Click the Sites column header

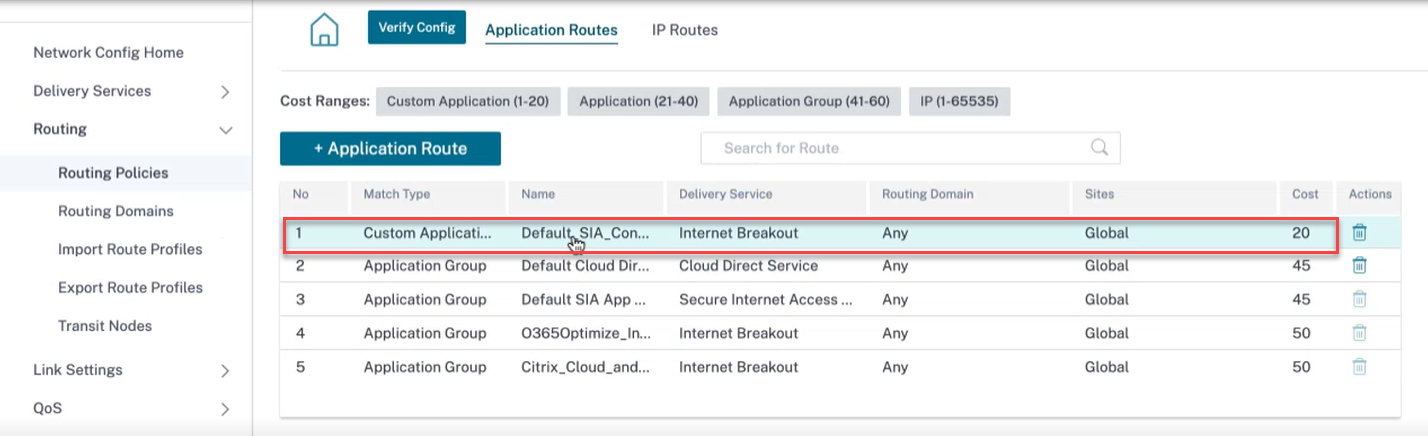pyautogui.click(x=1099, y=194)
